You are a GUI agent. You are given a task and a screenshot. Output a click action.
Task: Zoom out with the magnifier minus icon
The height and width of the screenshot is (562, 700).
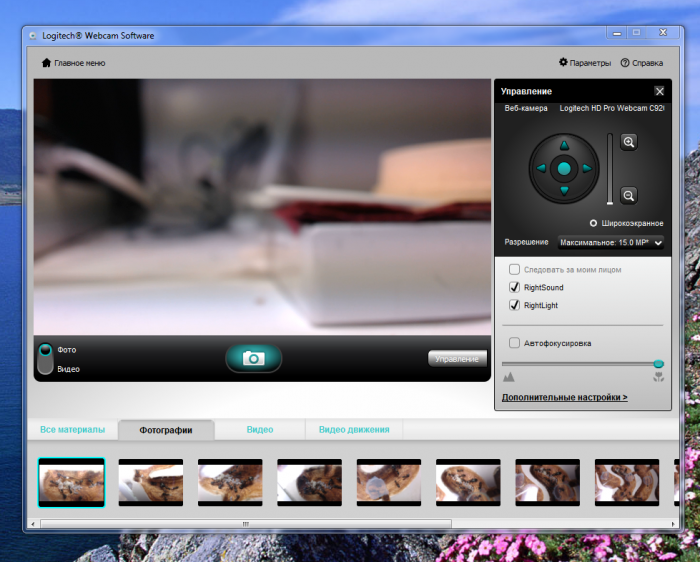pos(629,195)
